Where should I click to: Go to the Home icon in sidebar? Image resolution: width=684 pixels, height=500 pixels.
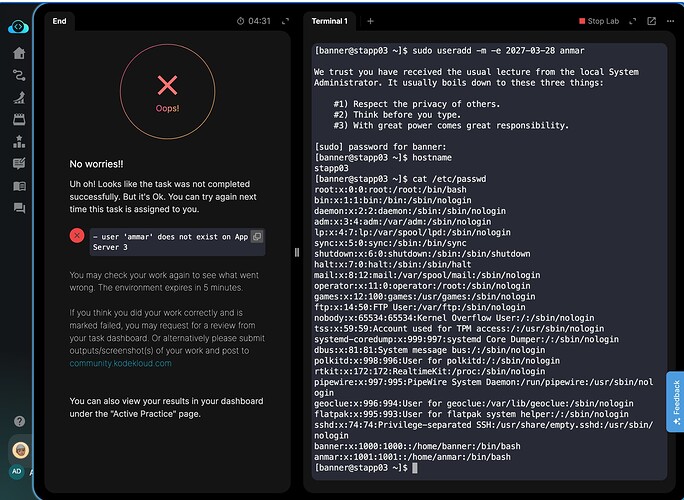click(x=19, y=53)
